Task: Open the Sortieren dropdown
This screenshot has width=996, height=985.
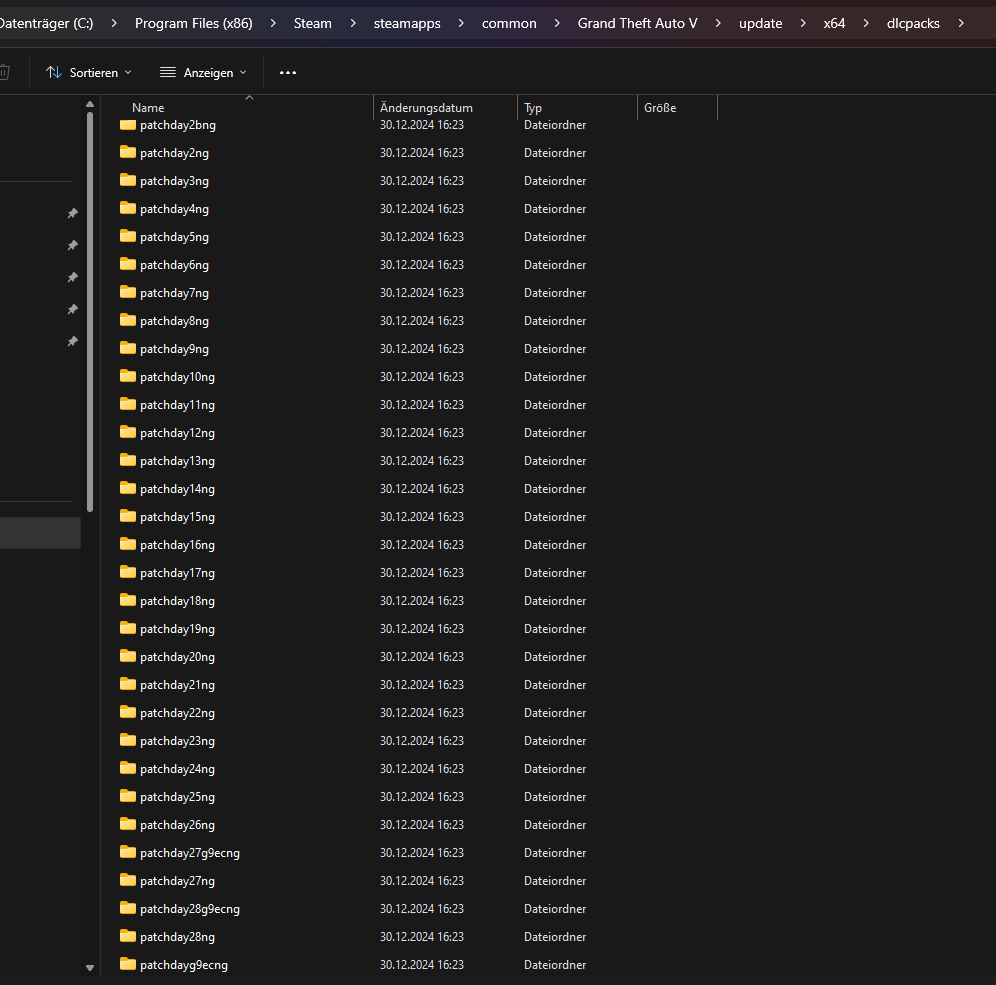Action: pos(89,73)
